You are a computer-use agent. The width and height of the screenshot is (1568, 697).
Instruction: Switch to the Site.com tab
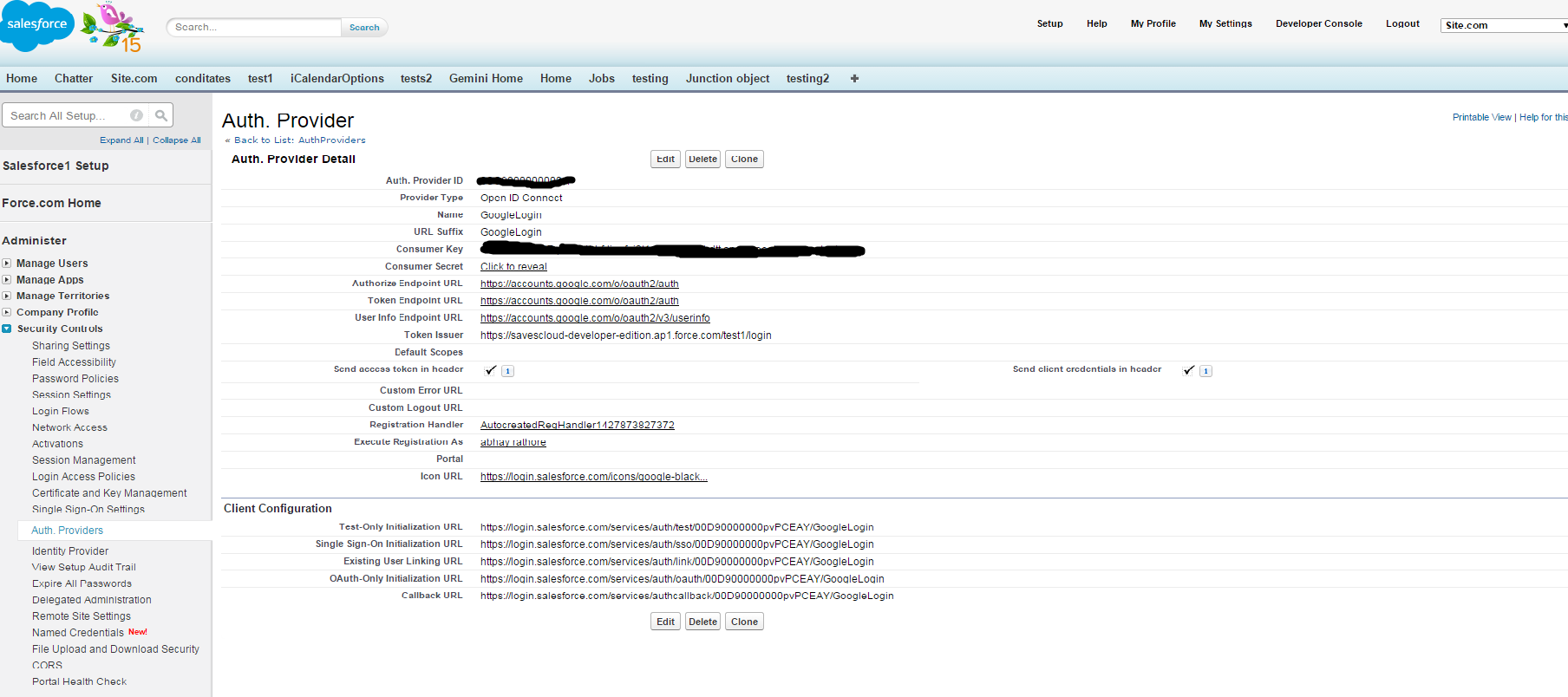pyautogui.click(x=134, y=78)
